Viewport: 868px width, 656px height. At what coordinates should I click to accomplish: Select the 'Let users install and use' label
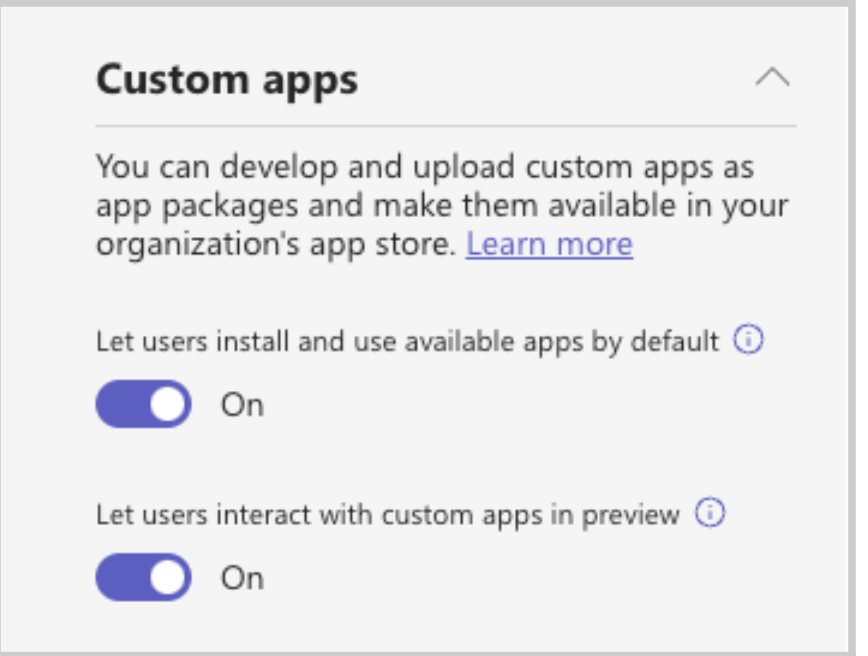pyautogui.click(x=407, y=342)
